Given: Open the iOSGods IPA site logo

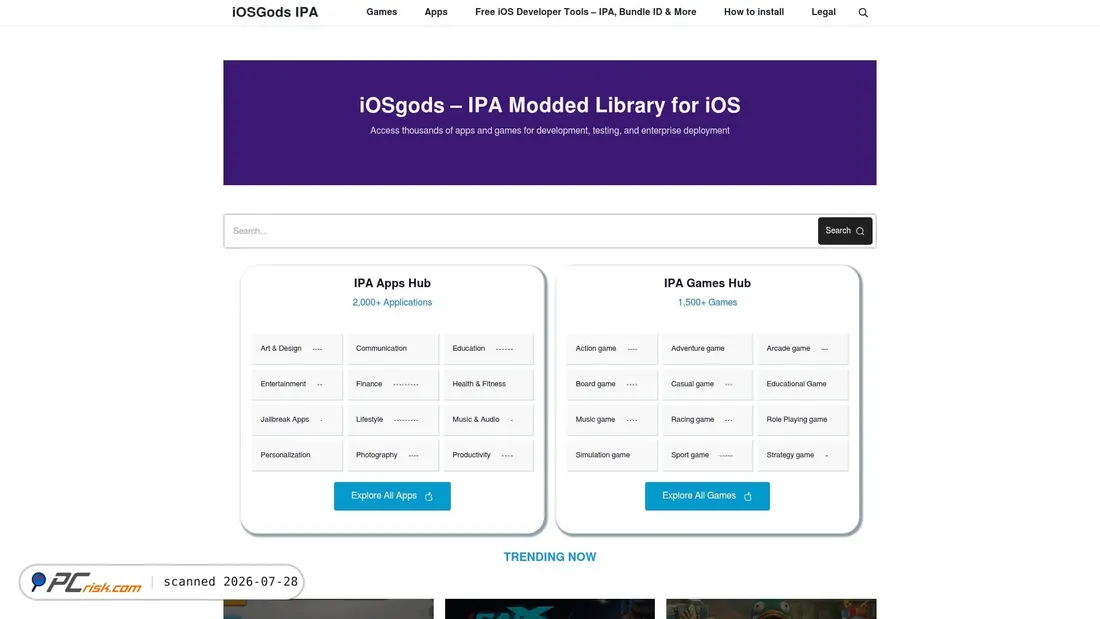Looking at the screenshot, I should pyautogui.click(x=275, y=12).
